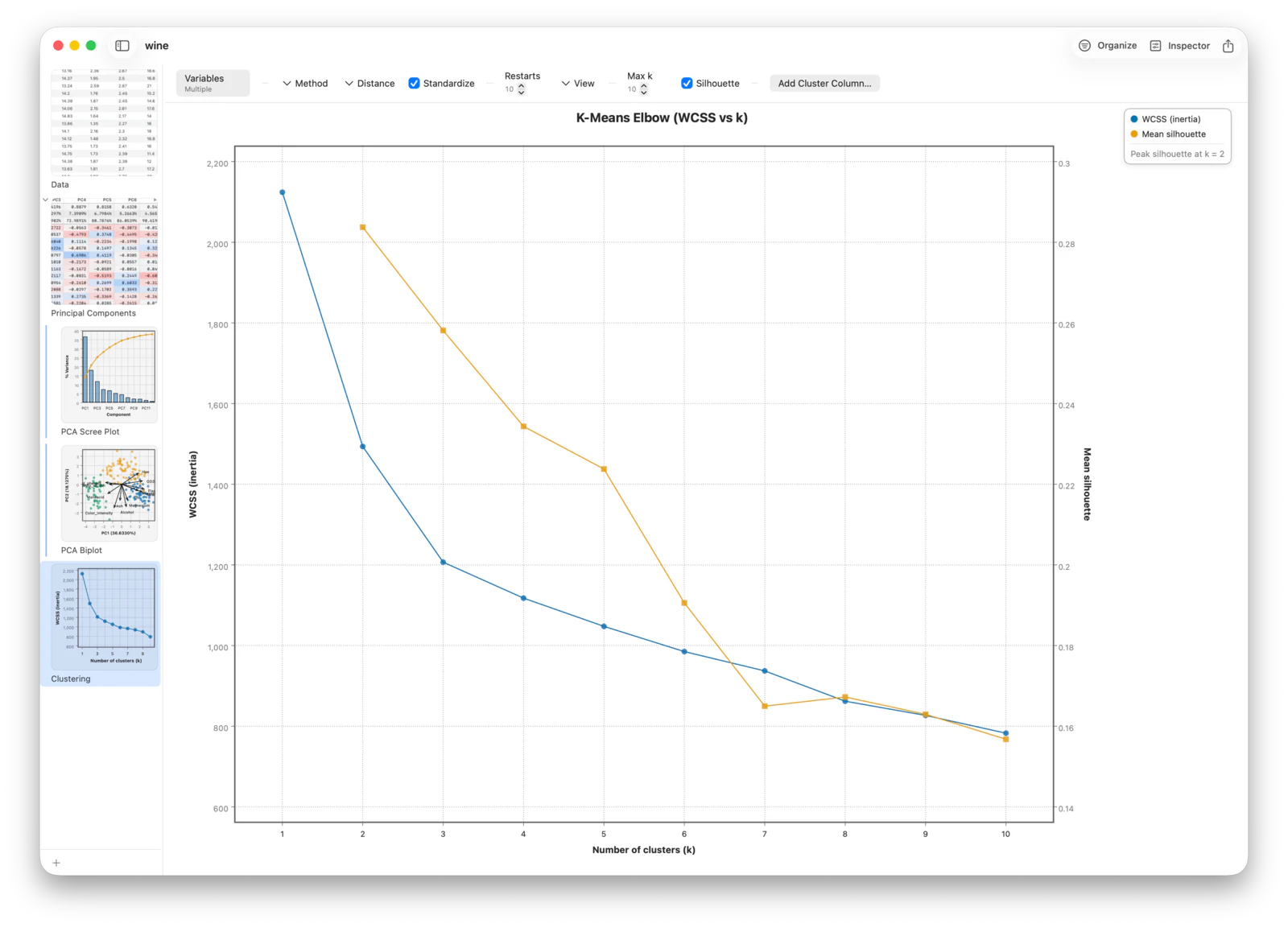The width and height of the screenshot is (1288, 928).
Task: Click Add Cluster Column button
Action: click(824, 83)
